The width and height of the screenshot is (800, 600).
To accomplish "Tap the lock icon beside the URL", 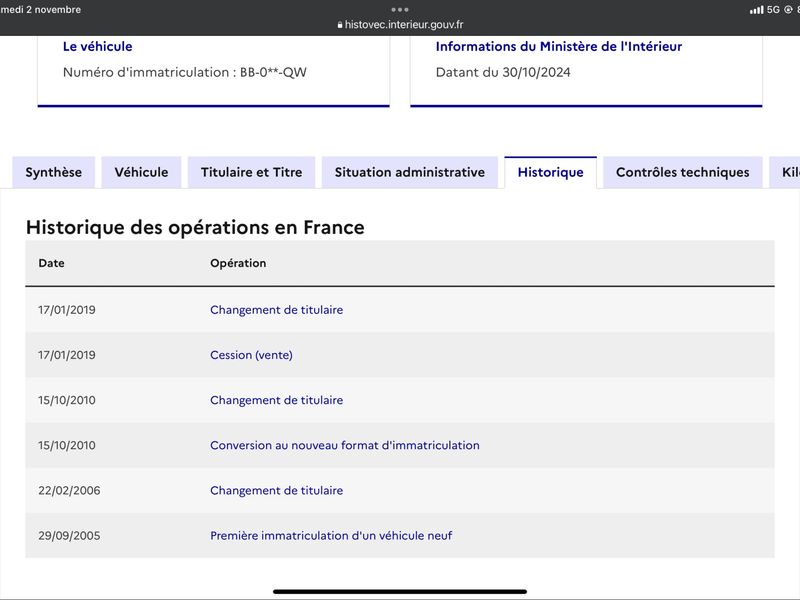I will [x=340, y=24].
